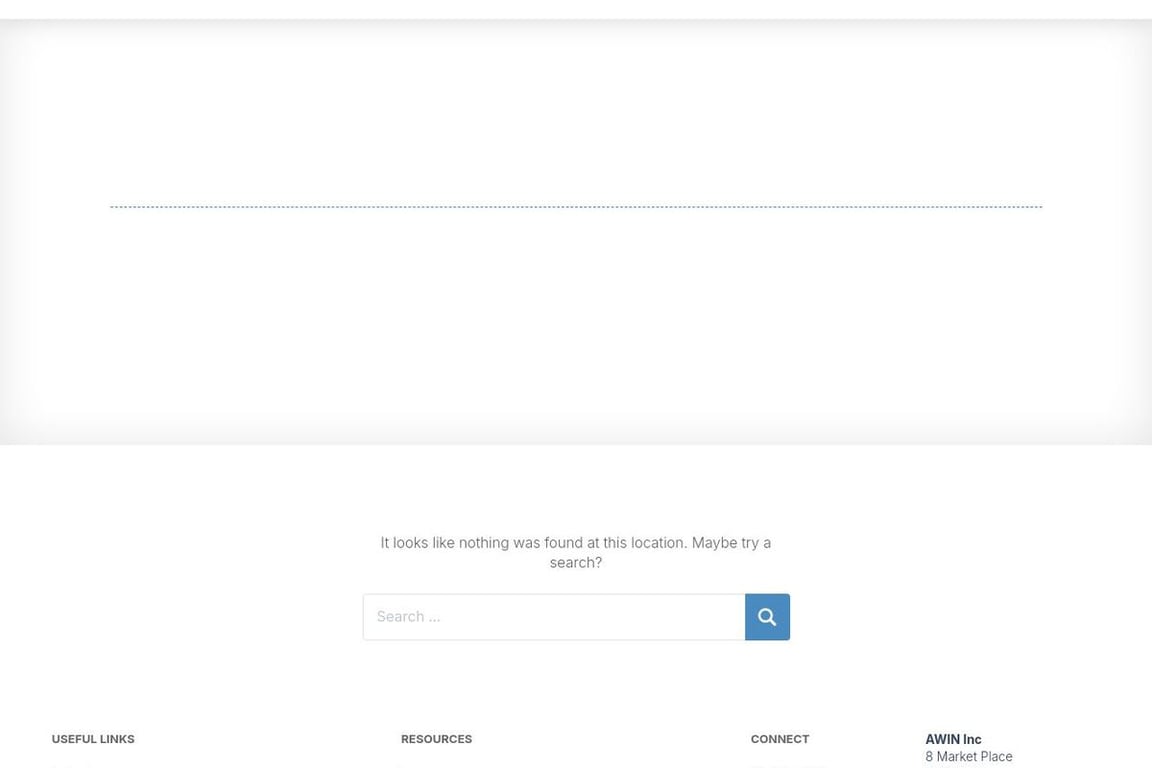
Task: Click the 8 Market Place address line
Action: tap(968, 756)
